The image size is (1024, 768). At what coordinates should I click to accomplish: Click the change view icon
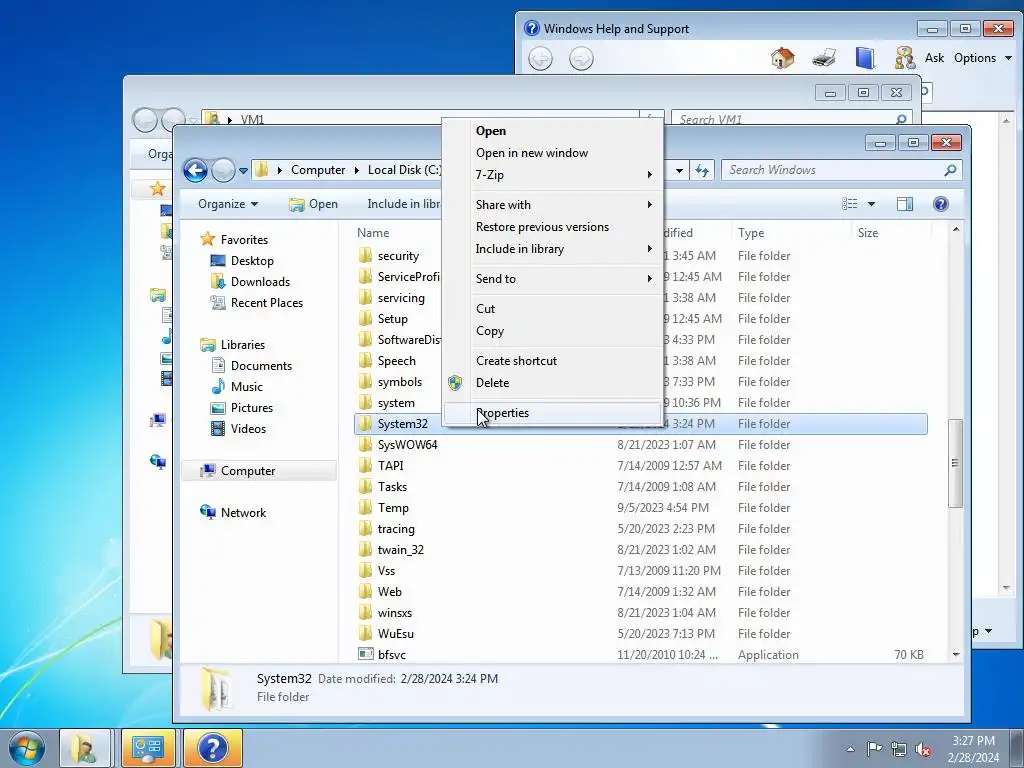(850, 204)
